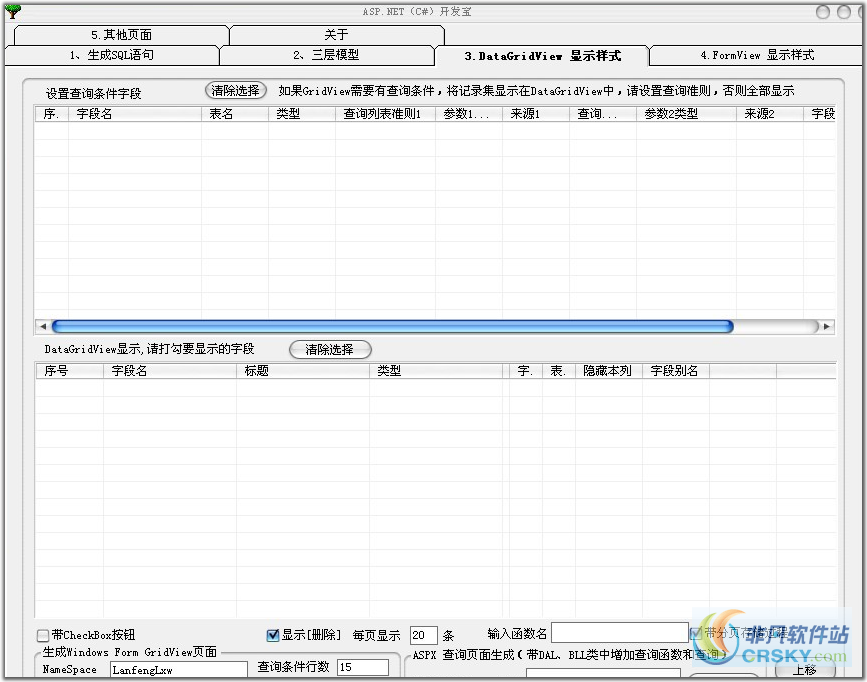Click the 参数1... column header
This screenshot has height=682, width=867.
[469, 114]
